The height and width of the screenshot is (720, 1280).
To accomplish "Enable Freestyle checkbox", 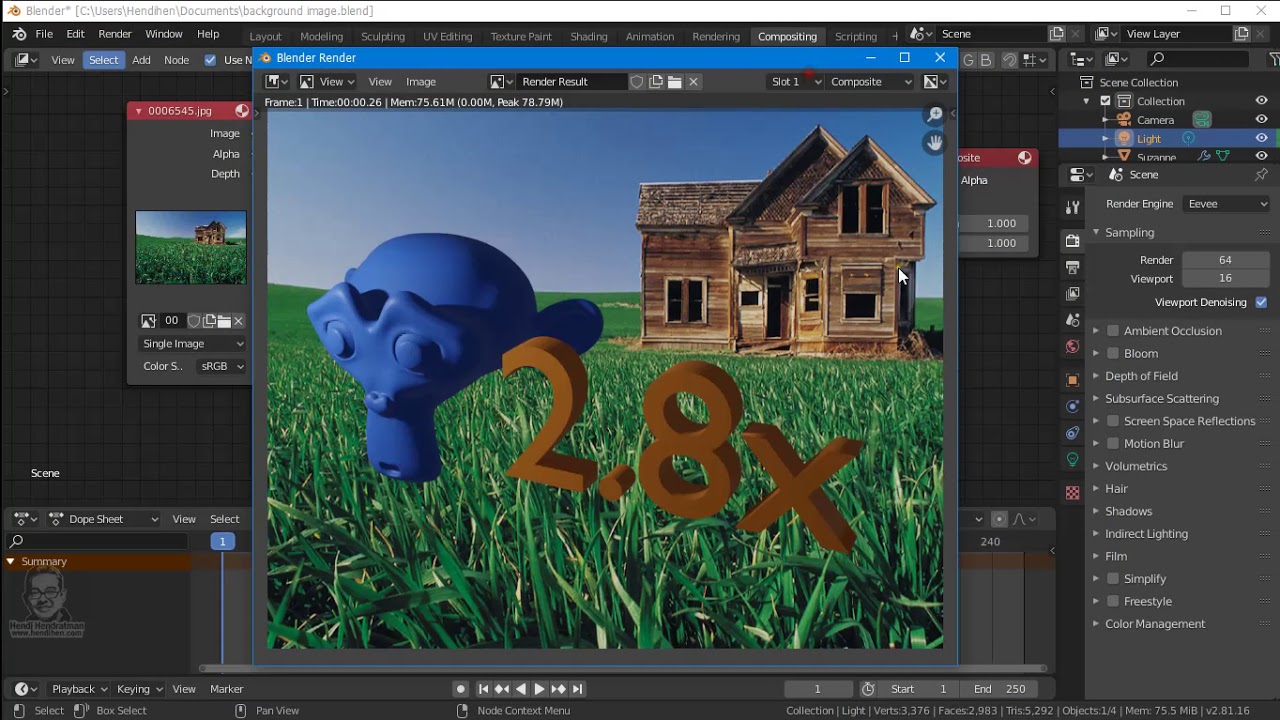I will point(1113,601).
